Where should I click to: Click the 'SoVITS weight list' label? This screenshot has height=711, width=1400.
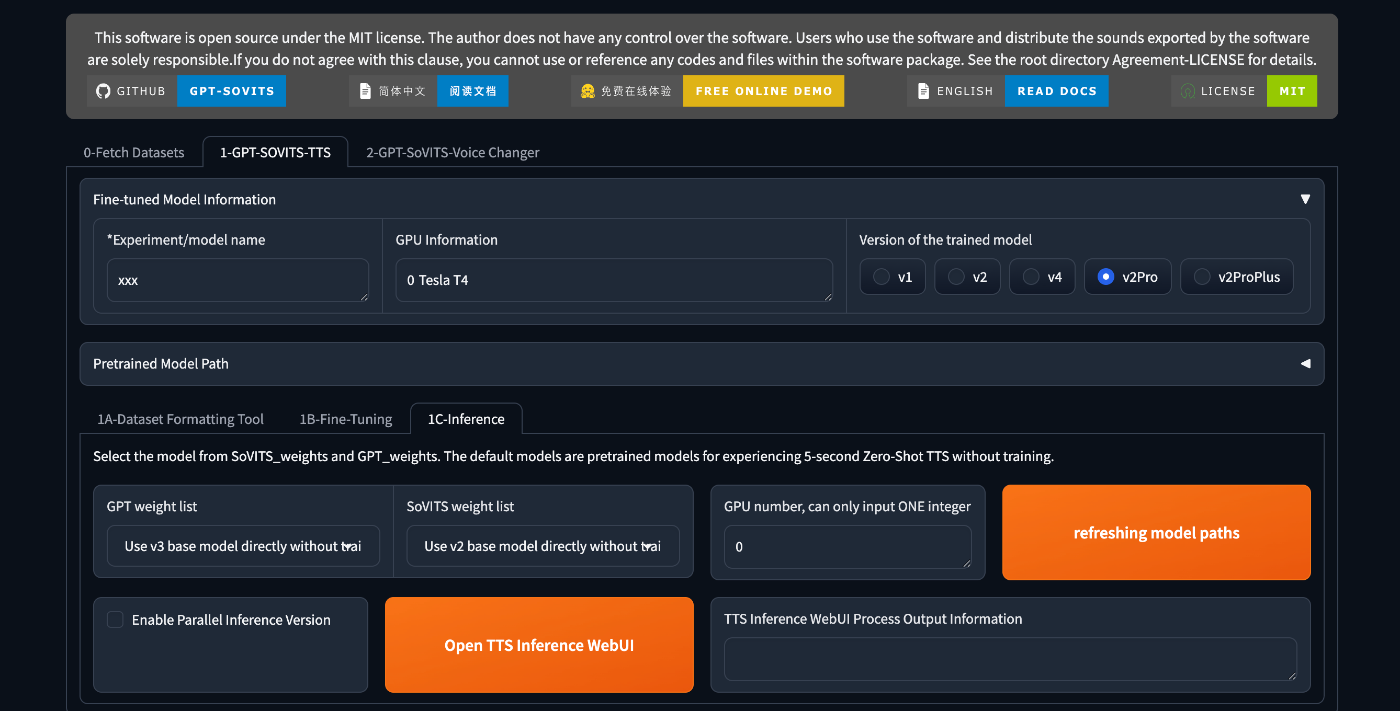coord(460,507)
